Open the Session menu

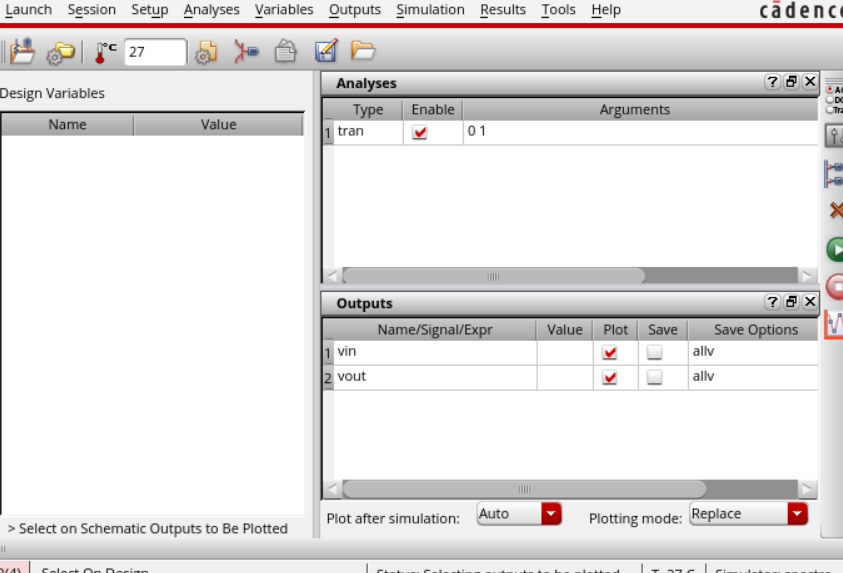click(91, 10)
